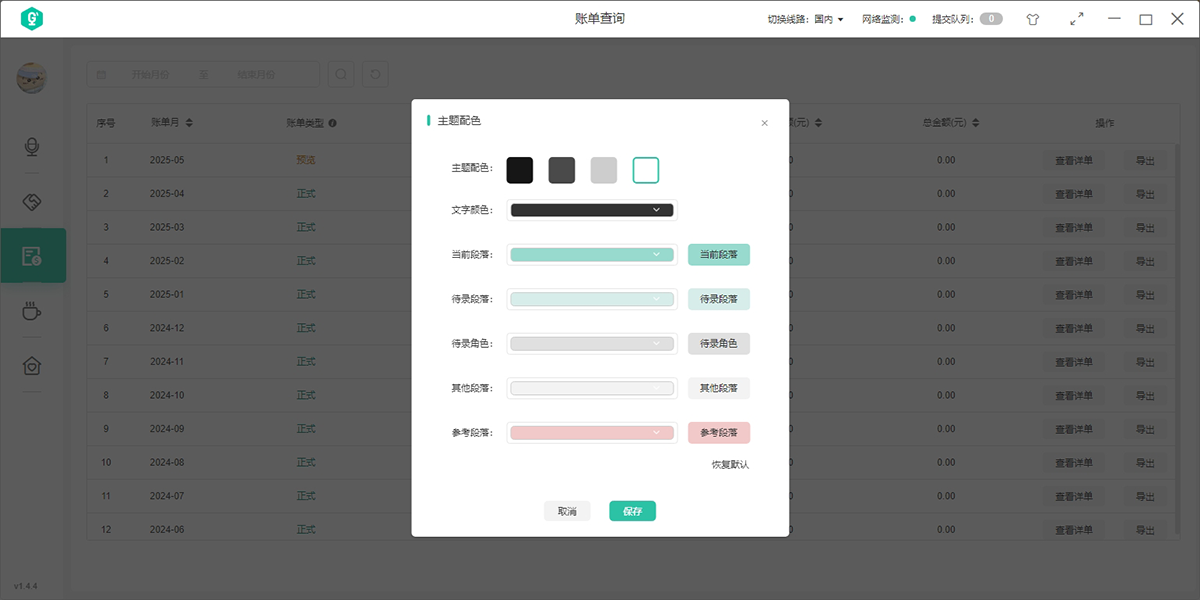Open the handshake cooperation page from sidebar
1200x600 pixels.
pos(32,200)
